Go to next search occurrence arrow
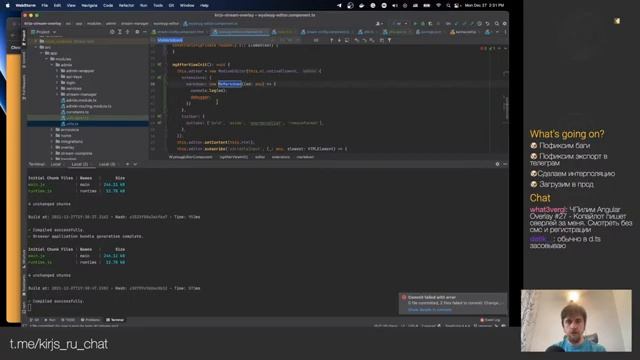The height and width of the screenshot is (360, 640). pos(339,40)
